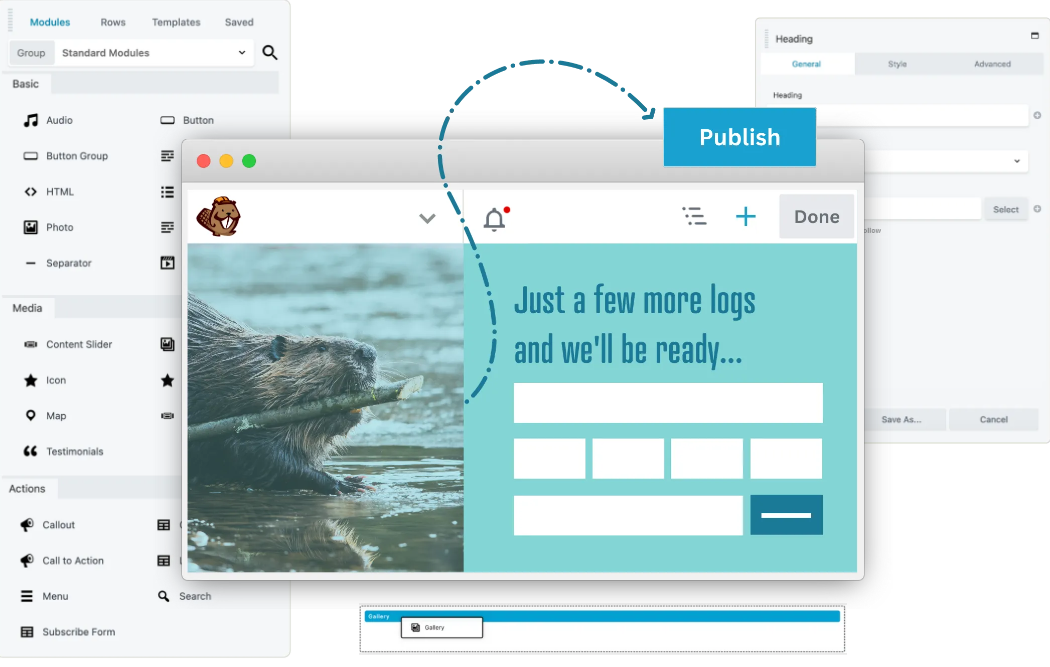Click the Save As... button
Viewport: 1050px width, 667px height.
(x=905, y=420)
